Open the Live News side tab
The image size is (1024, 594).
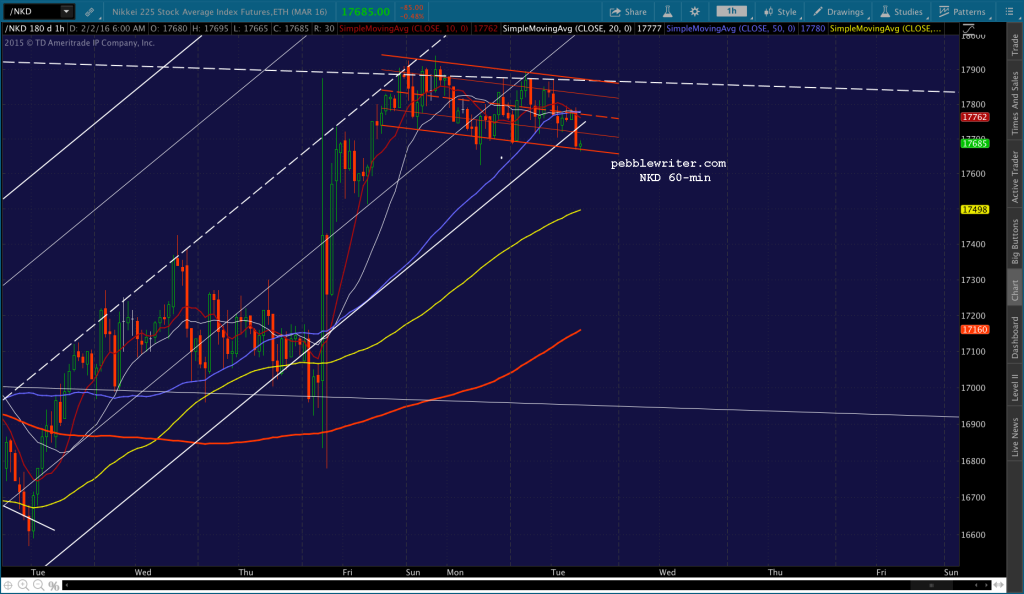click(1015, 436)
